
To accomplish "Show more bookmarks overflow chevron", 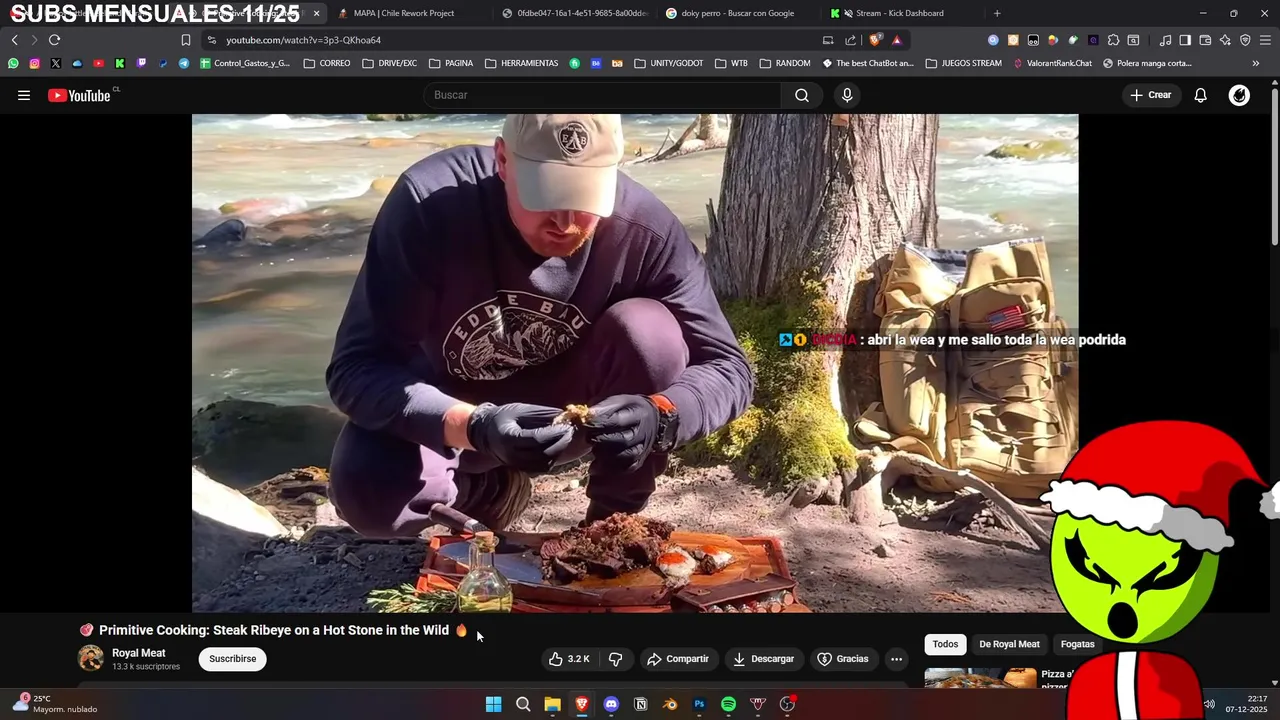I will tap(1256, 63).
